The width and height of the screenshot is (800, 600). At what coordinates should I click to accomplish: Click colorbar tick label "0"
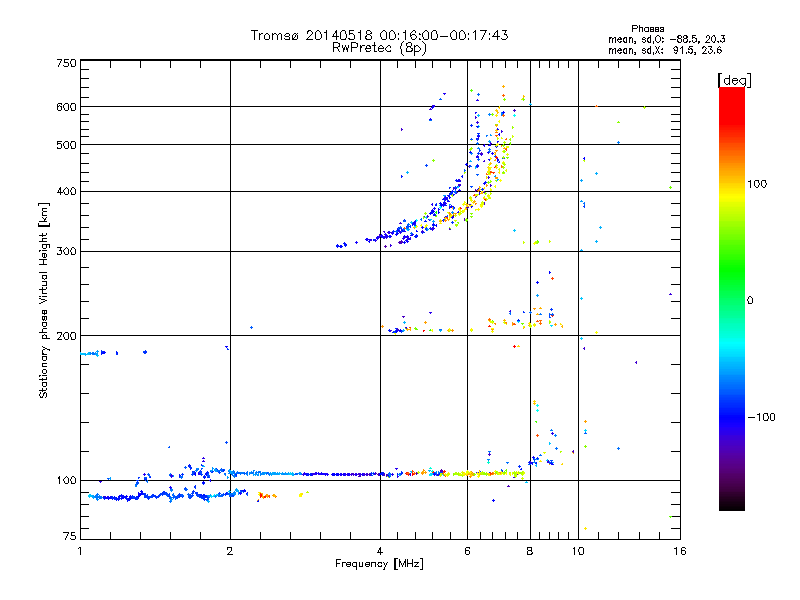point(750,301)
